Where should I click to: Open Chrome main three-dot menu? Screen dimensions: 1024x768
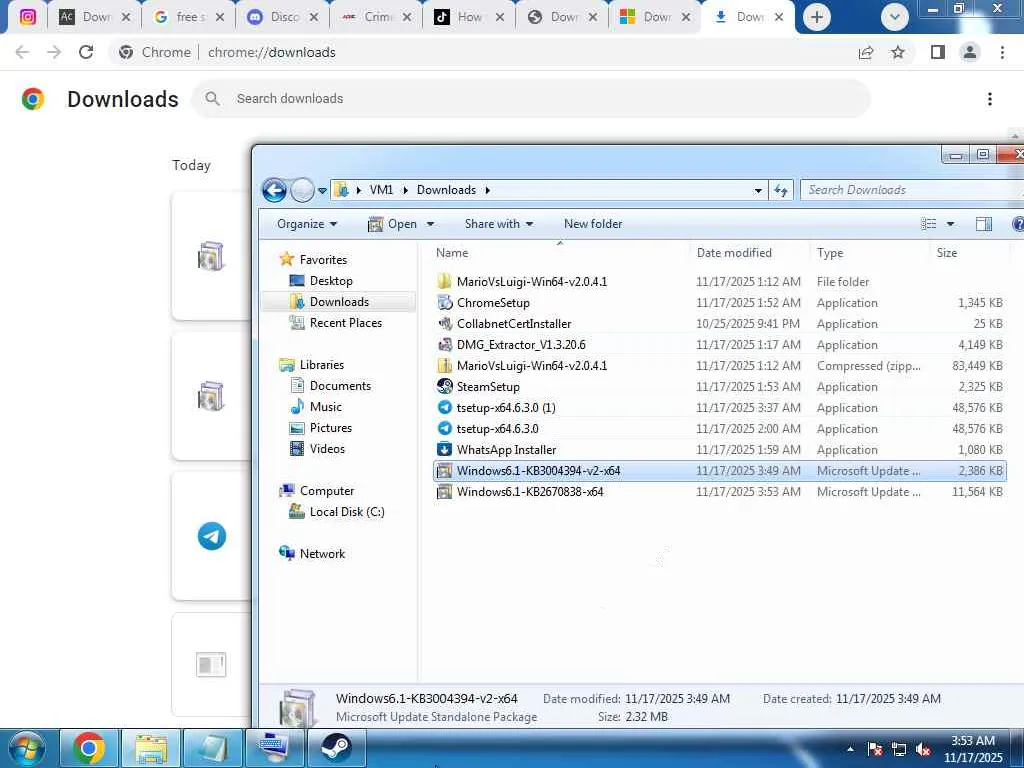coord(1002,52)
